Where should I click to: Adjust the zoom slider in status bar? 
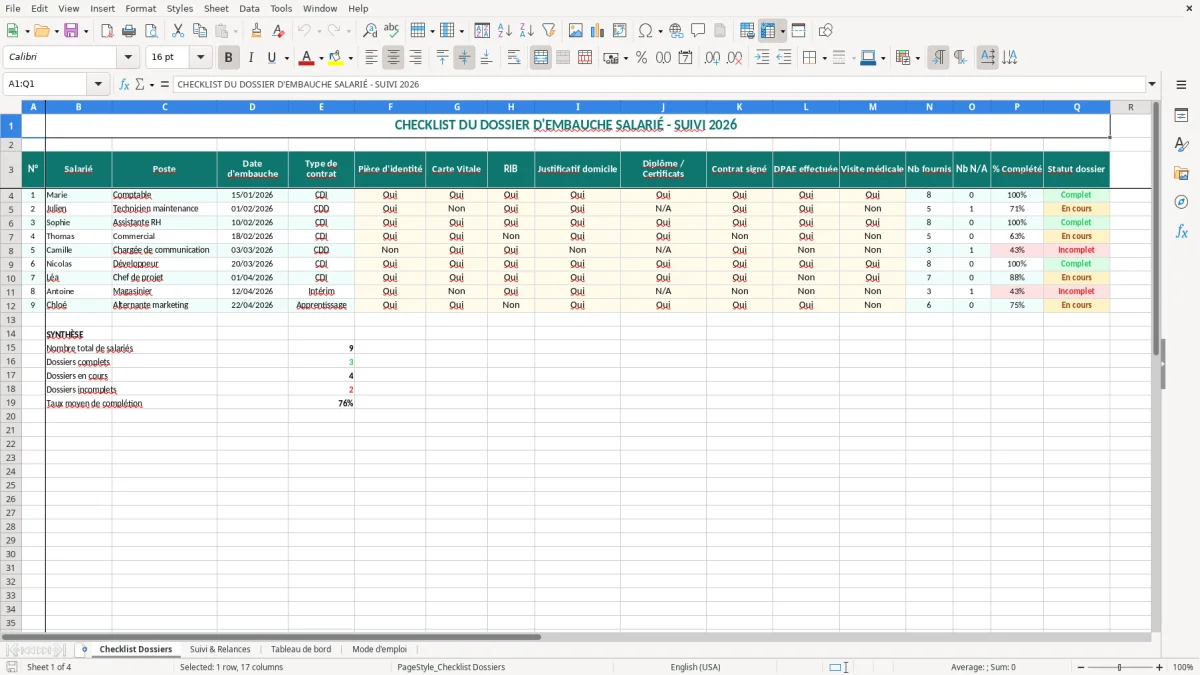(1120, 667)
